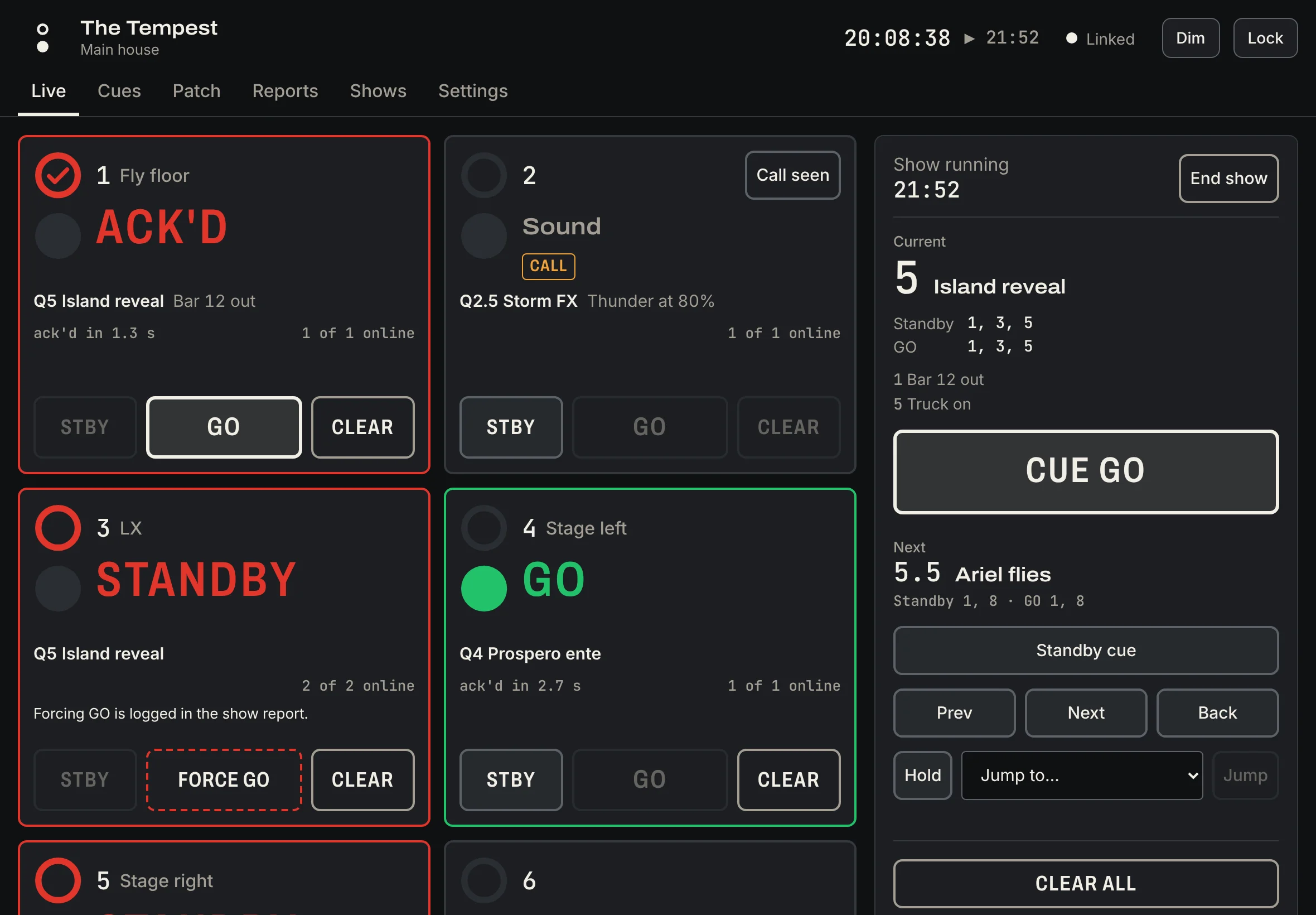
Task: Open the Jump to... dropdown
Action: (x=1082, y=775)
